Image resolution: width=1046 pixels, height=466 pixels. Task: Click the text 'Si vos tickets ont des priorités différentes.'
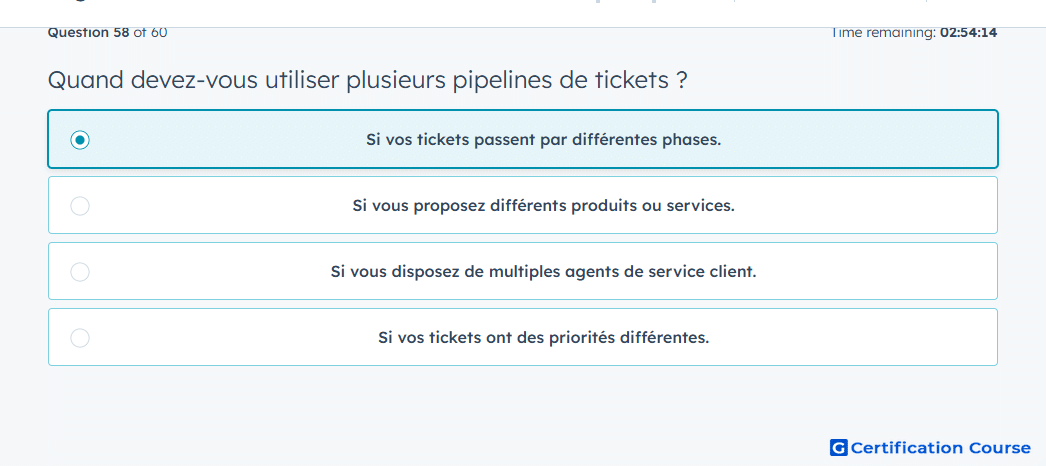(x=544, y=338)
